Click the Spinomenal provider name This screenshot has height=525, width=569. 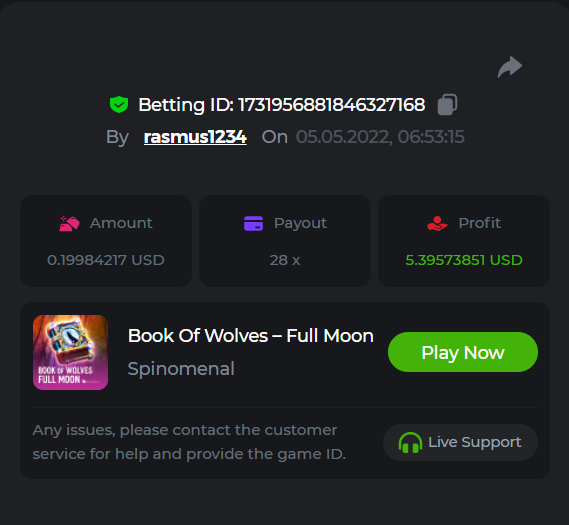pyautogui.click(x=181, y=369)
